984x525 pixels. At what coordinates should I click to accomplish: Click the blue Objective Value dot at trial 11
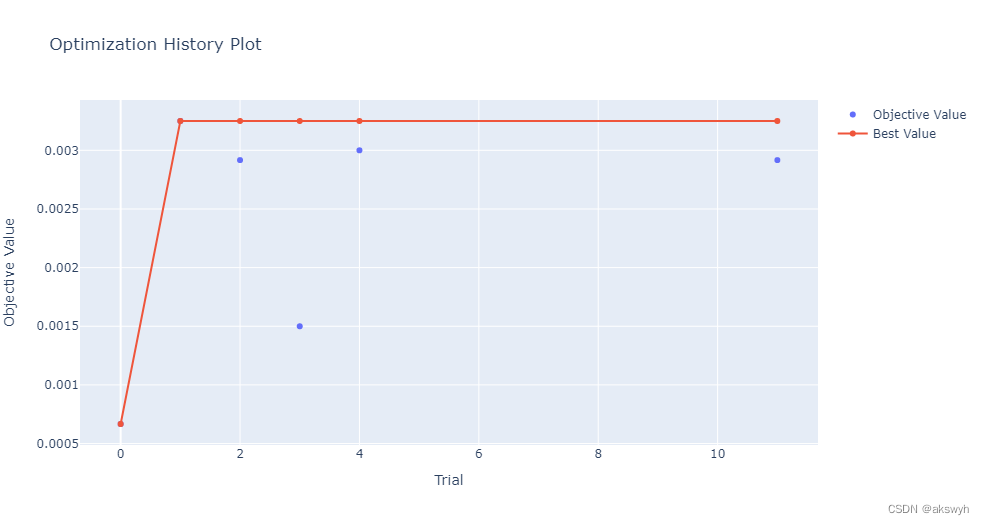(777, 160)
